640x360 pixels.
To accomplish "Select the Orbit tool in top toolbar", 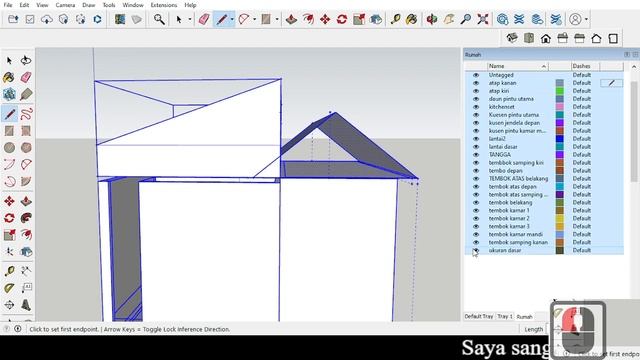I will [431, 19].
